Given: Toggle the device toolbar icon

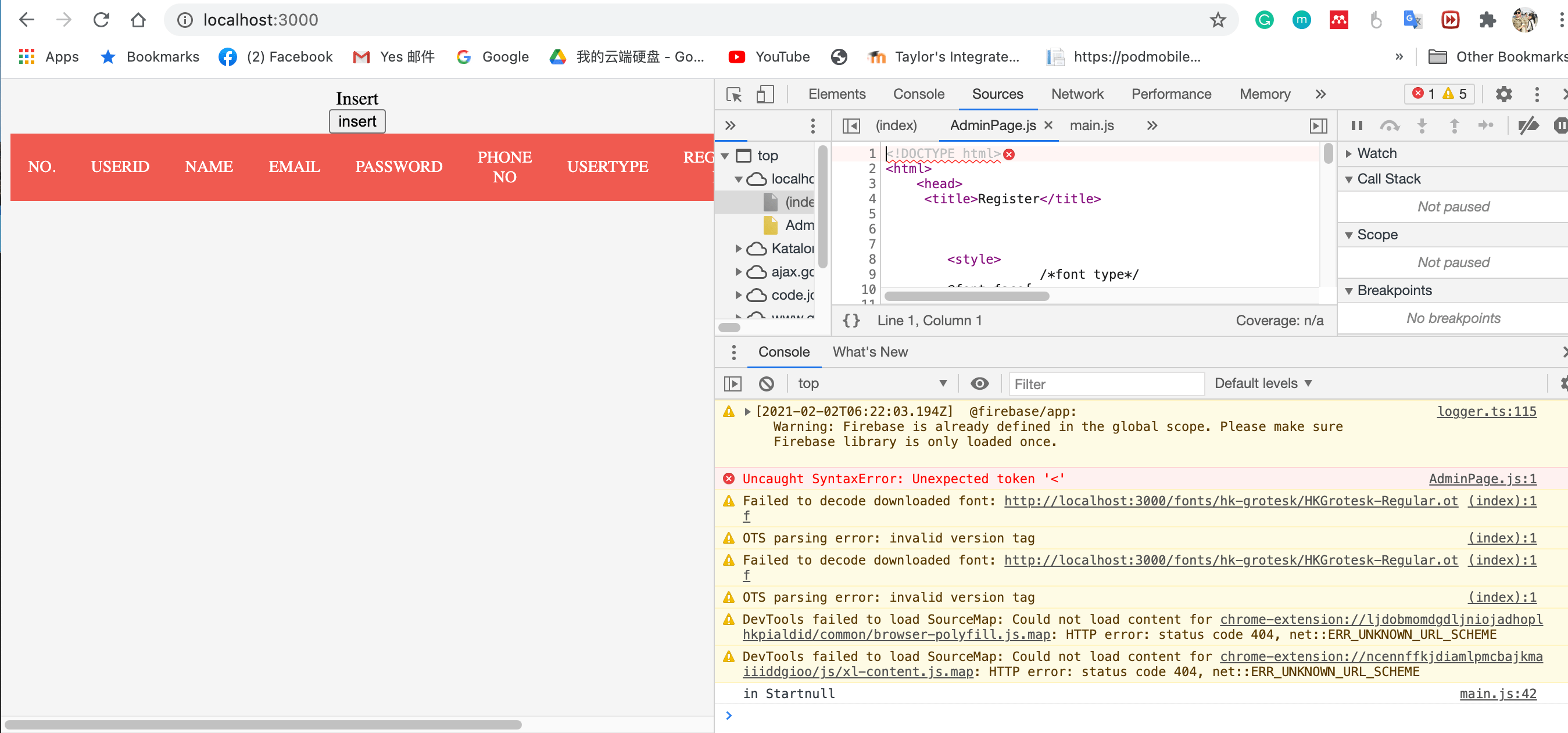Looking at the screenshot, I should click(764, 94).
